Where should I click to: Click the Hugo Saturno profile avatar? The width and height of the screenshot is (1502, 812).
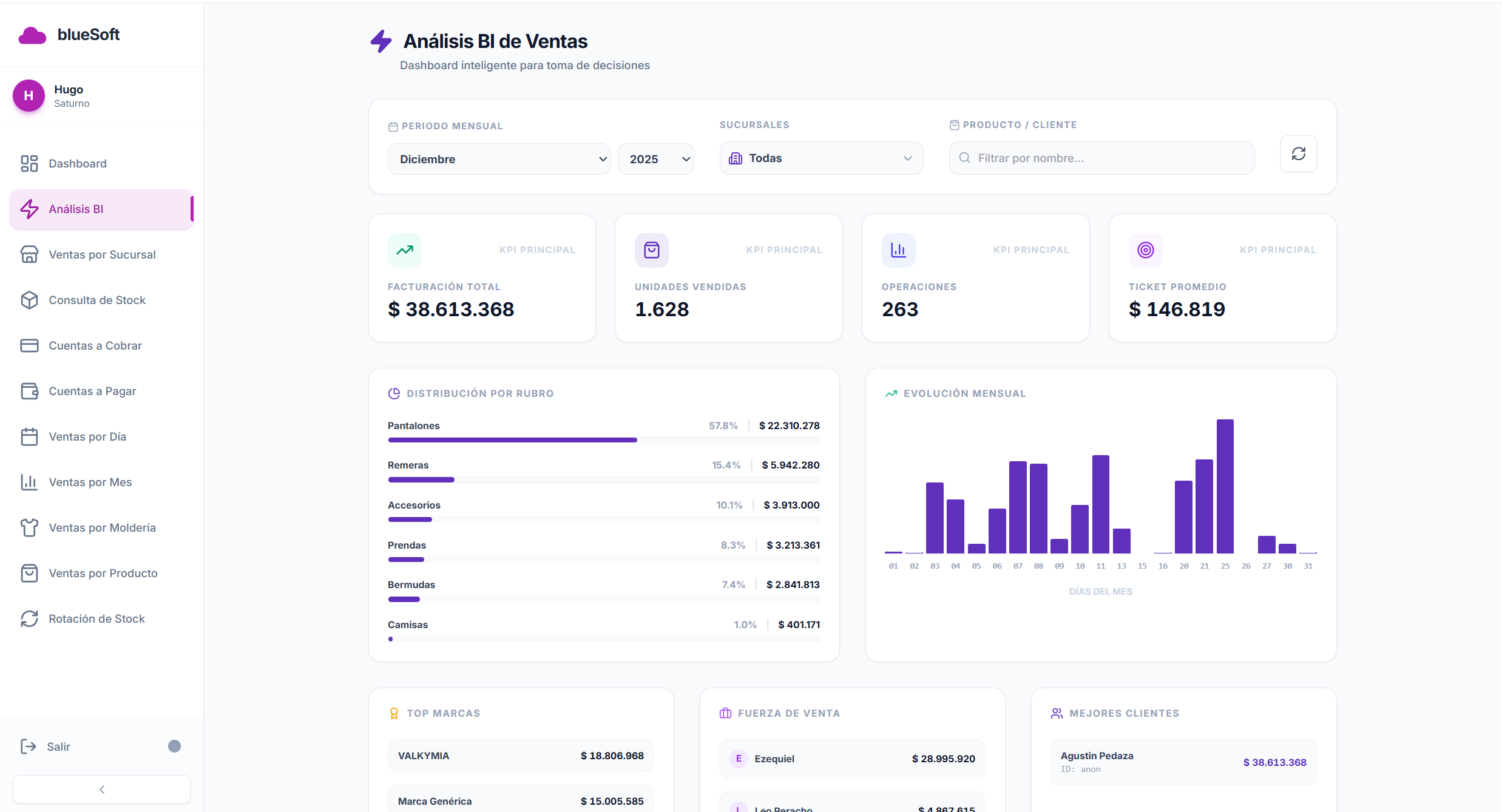[x=28, y=95]
